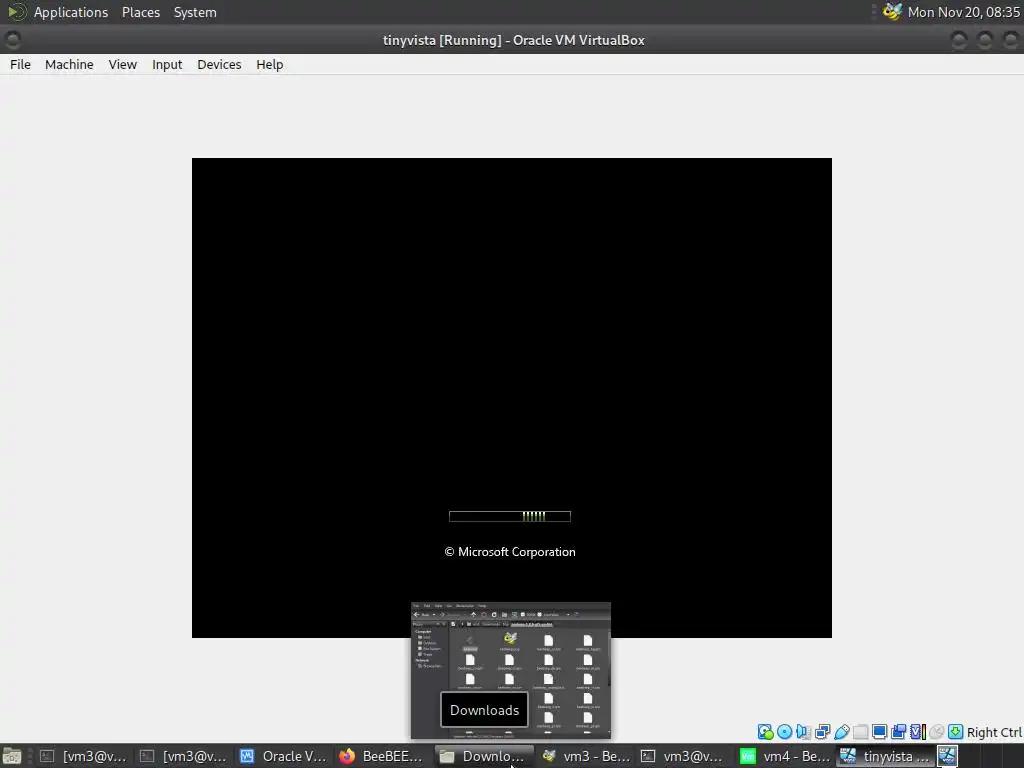Image resolution: width=1024 pixels, height=768 pixels.
Task: Click the recording status icon
Action: [898, 732]
